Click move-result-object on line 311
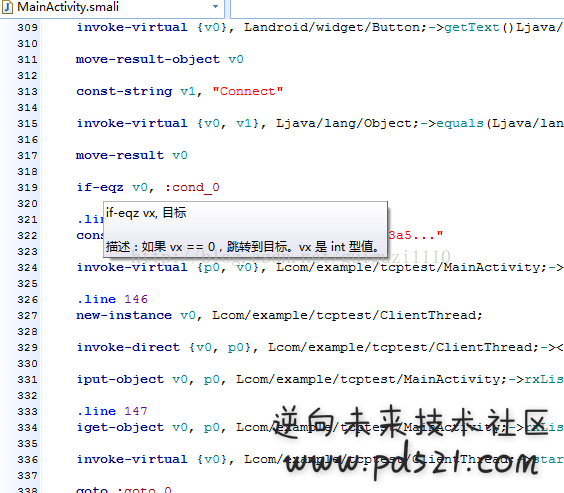Screen dimensions: 564x493 click(x=148, y=59)
